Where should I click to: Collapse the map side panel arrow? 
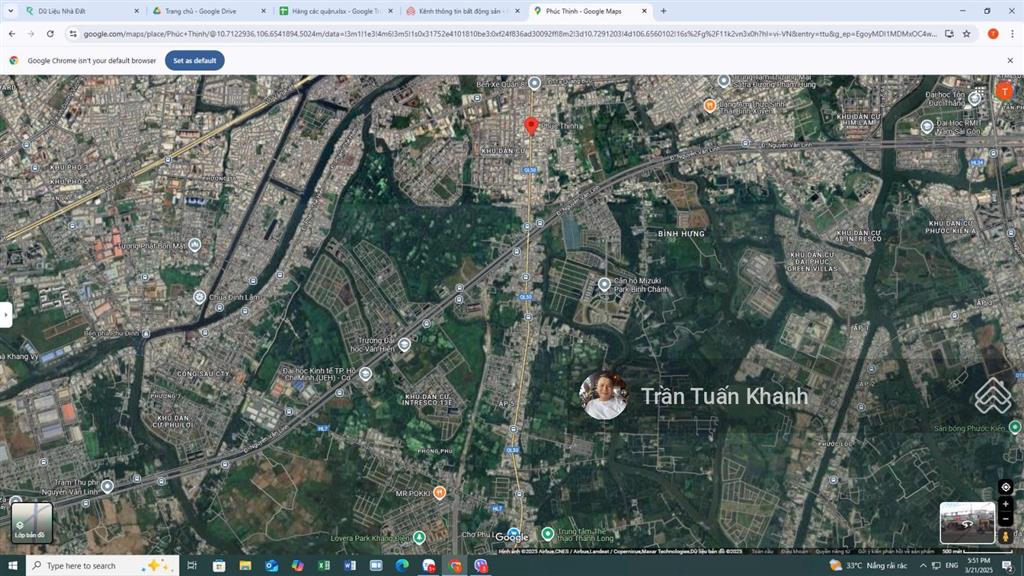[x=6, y=315]
